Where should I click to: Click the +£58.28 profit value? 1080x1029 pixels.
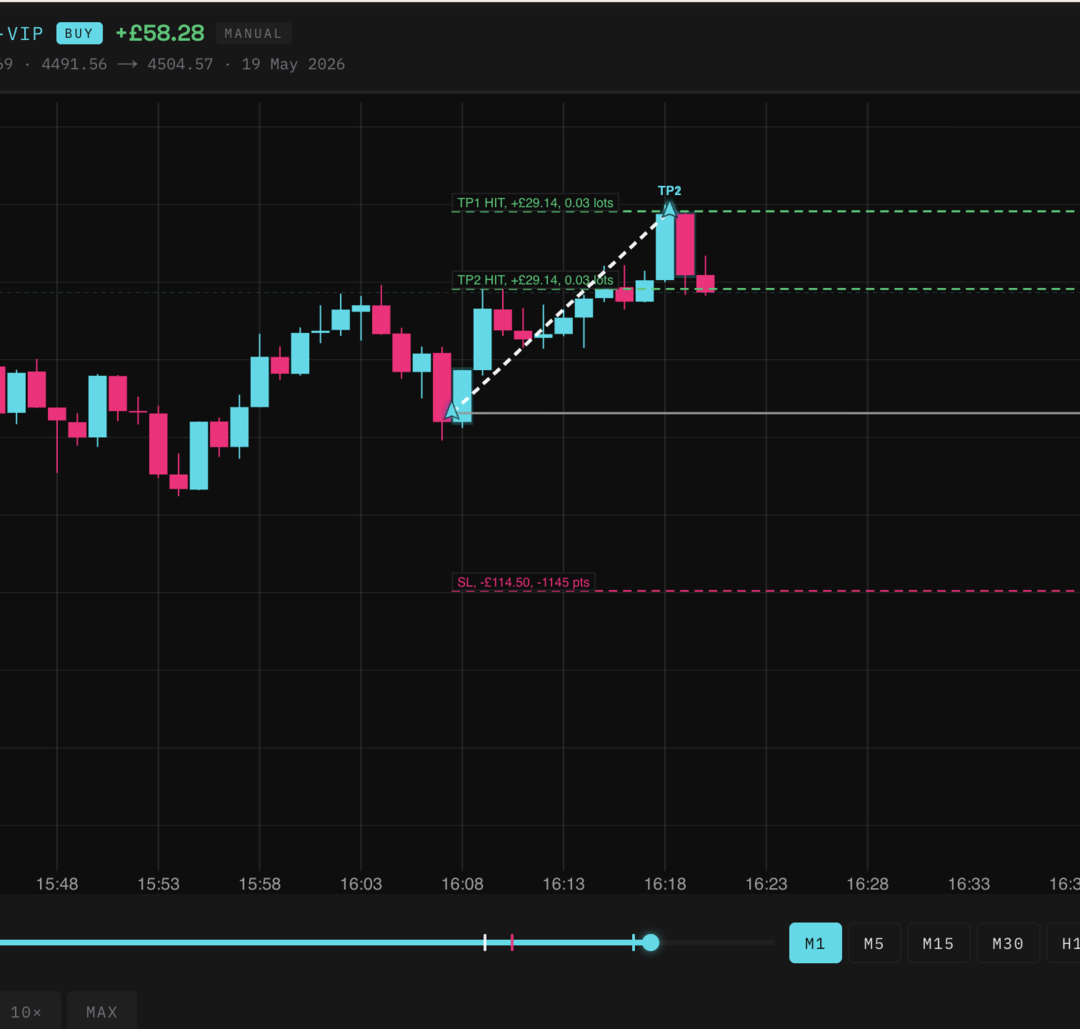tap(160, 33)
